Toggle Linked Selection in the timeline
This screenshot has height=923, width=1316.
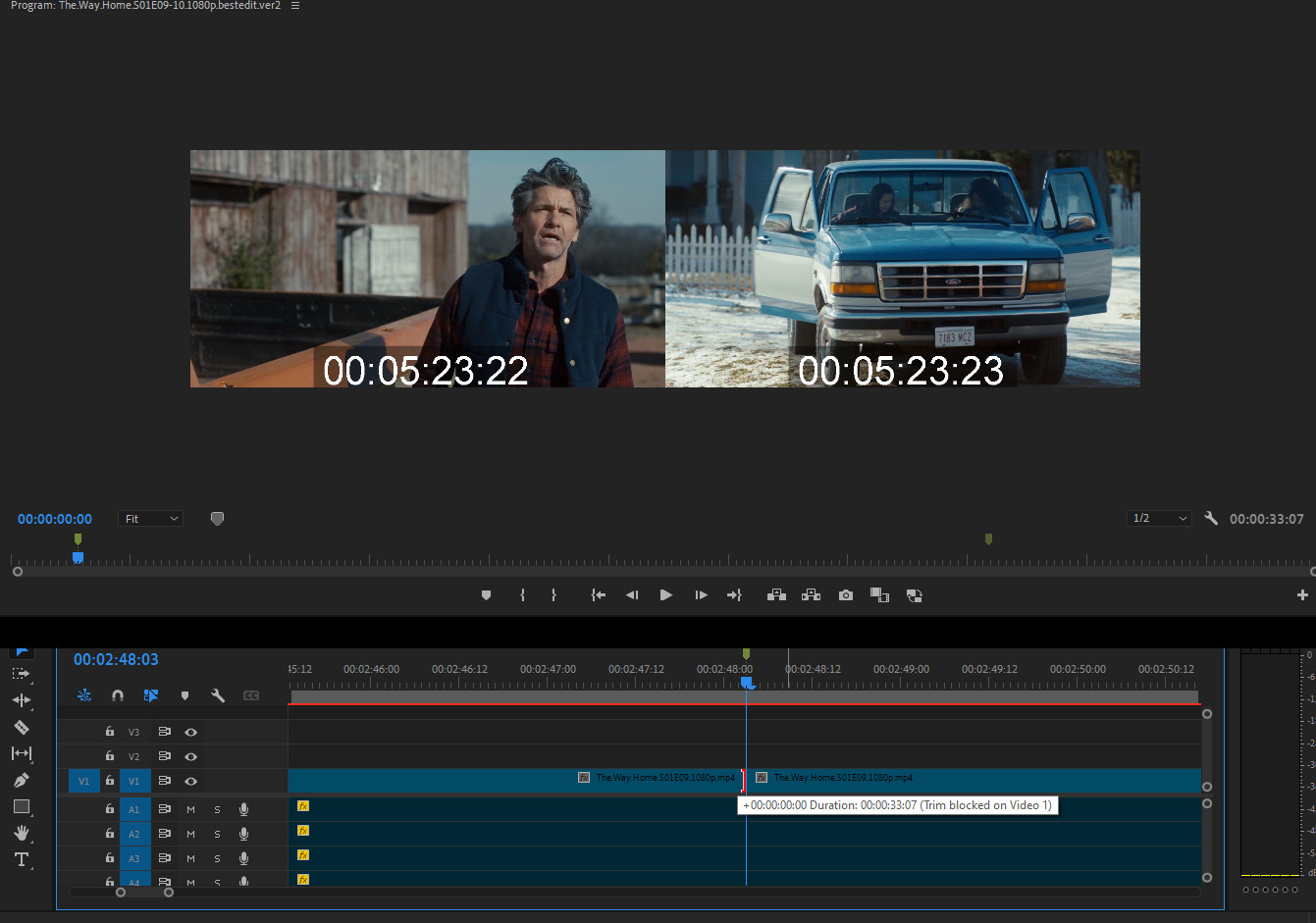(x=151, y=695)
